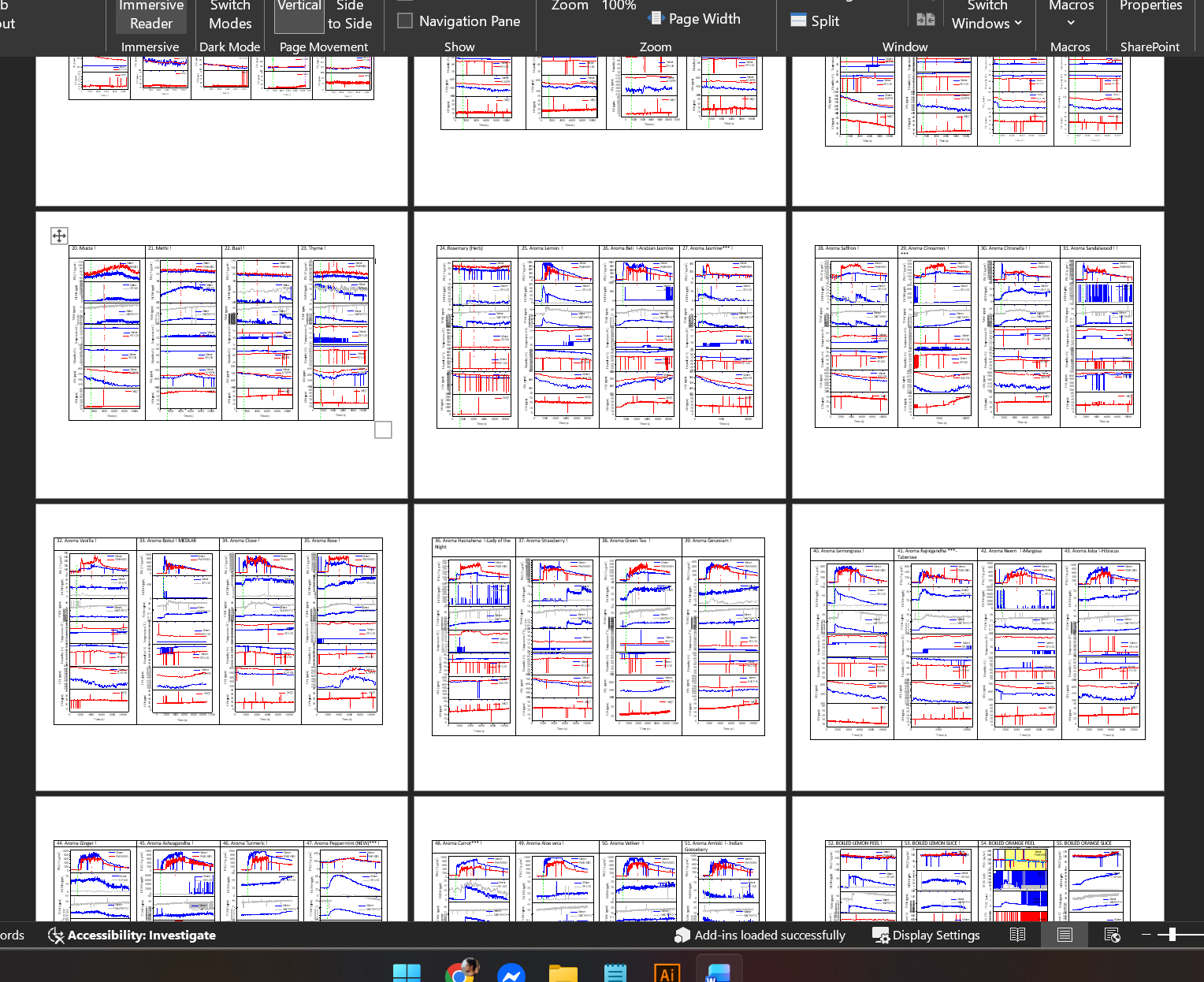
Task: Click page with 20. Musta charts
Action: [221, 355]
